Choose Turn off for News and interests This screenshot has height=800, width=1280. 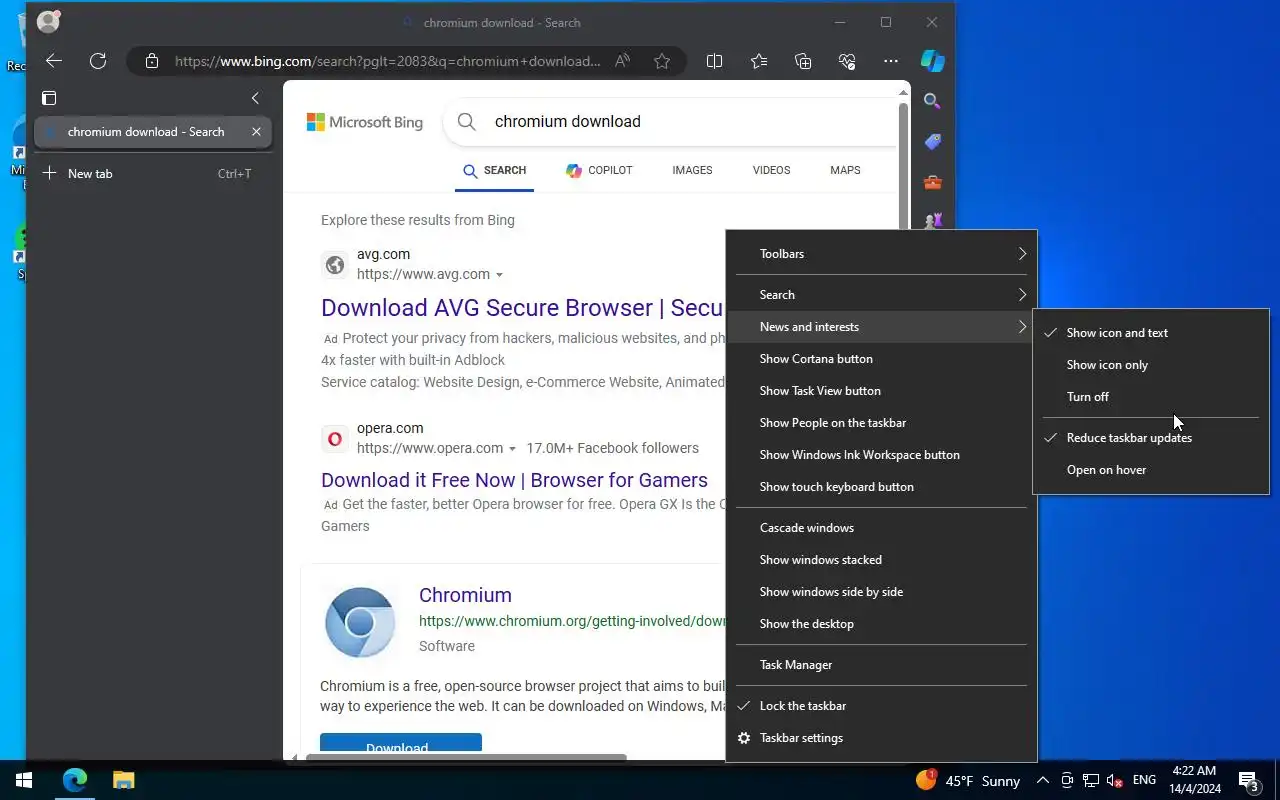pyautogui.click(x=1151, y=397)
